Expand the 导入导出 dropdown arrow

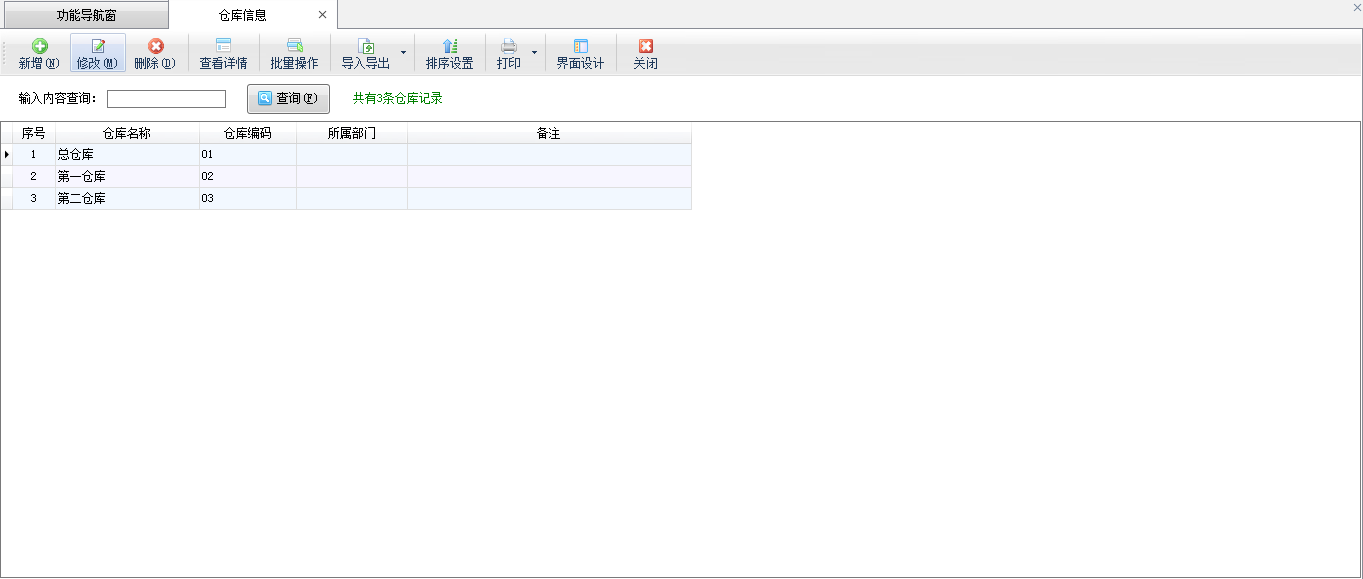pos(403,52)
